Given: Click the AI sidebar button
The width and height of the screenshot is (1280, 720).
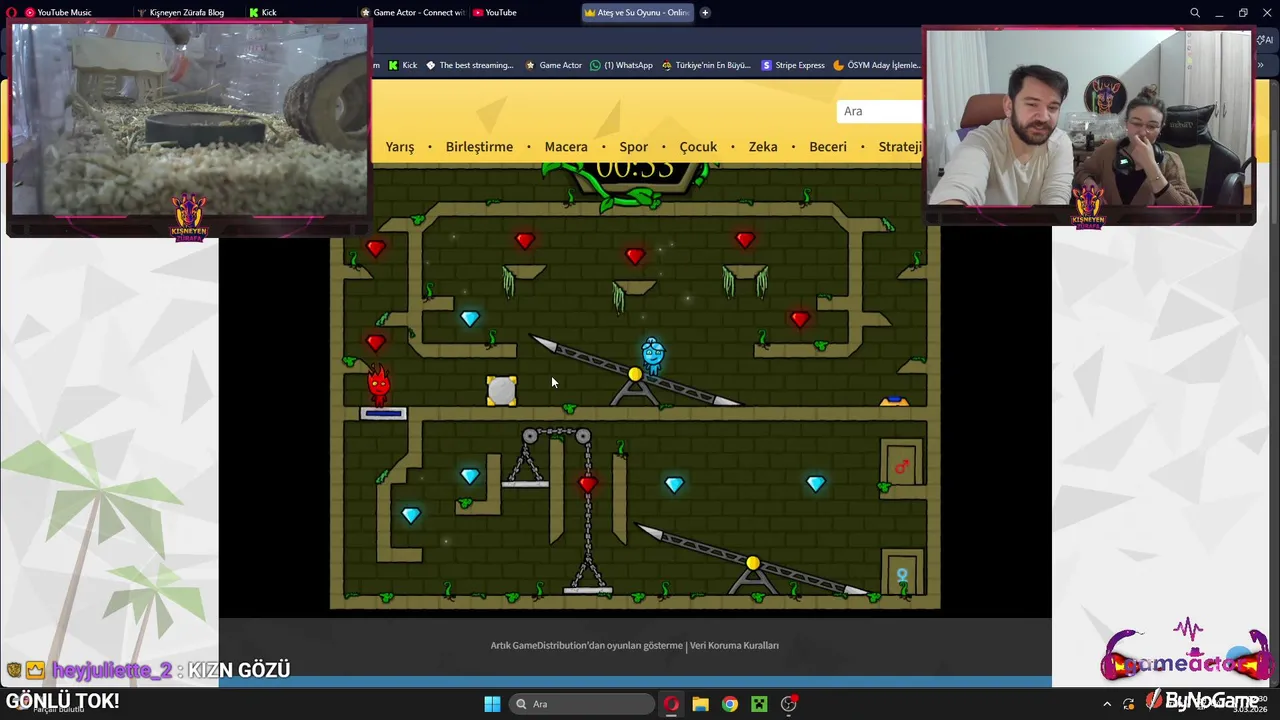Looking at the screenshot, I should pos(1266,40).
